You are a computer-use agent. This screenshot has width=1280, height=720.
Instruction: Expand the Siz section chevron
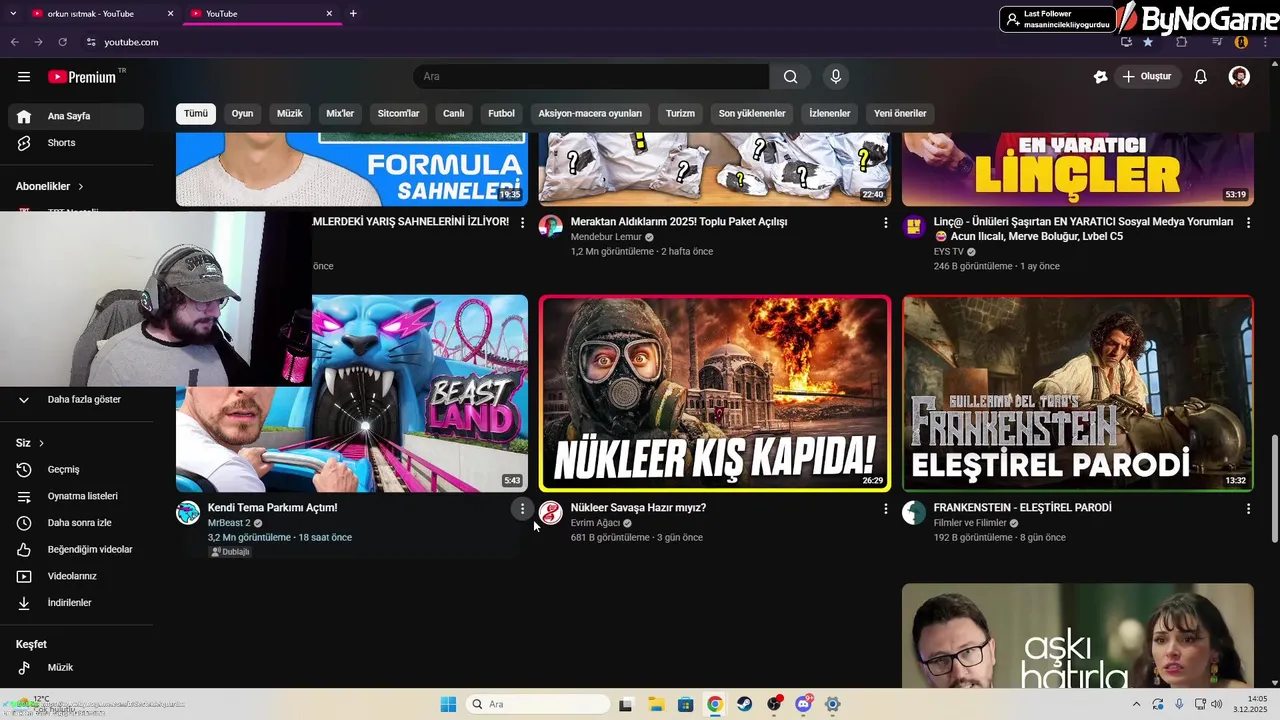click(x=41, y=443)
